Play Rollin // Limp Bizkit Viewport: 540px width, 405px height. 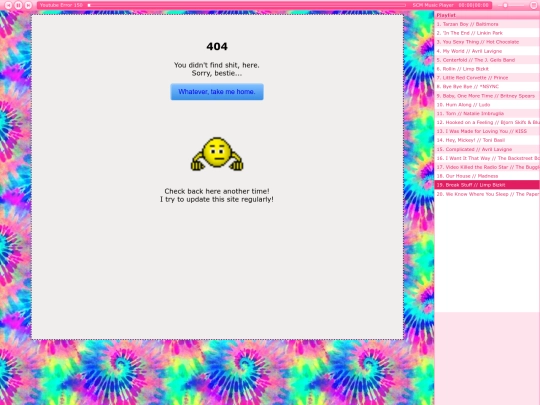click(x=487, y=69)
